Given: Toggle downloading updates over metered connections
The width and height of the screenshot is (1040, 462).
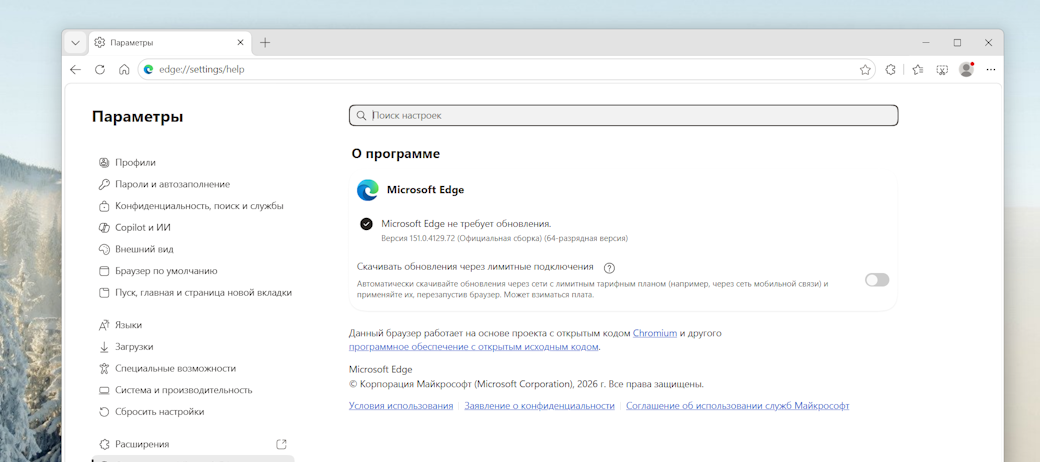Looking at the screenshot, I should (877, 280).
